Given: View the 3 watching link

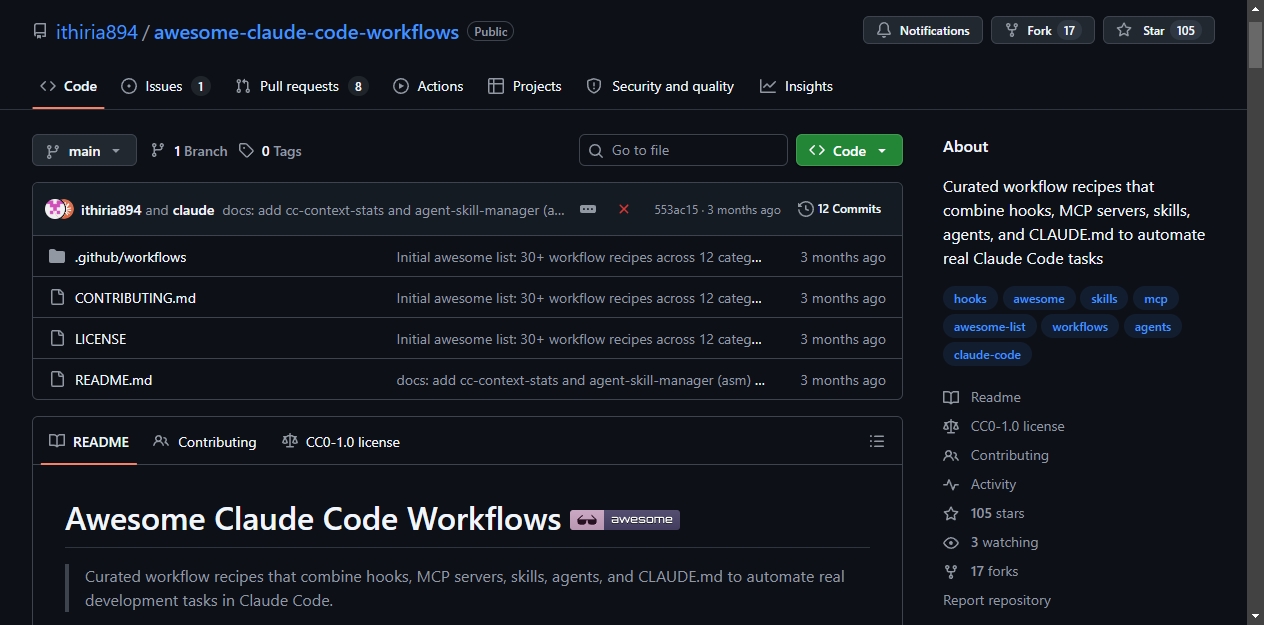Looking at the screenshot, I should [991, 542].
